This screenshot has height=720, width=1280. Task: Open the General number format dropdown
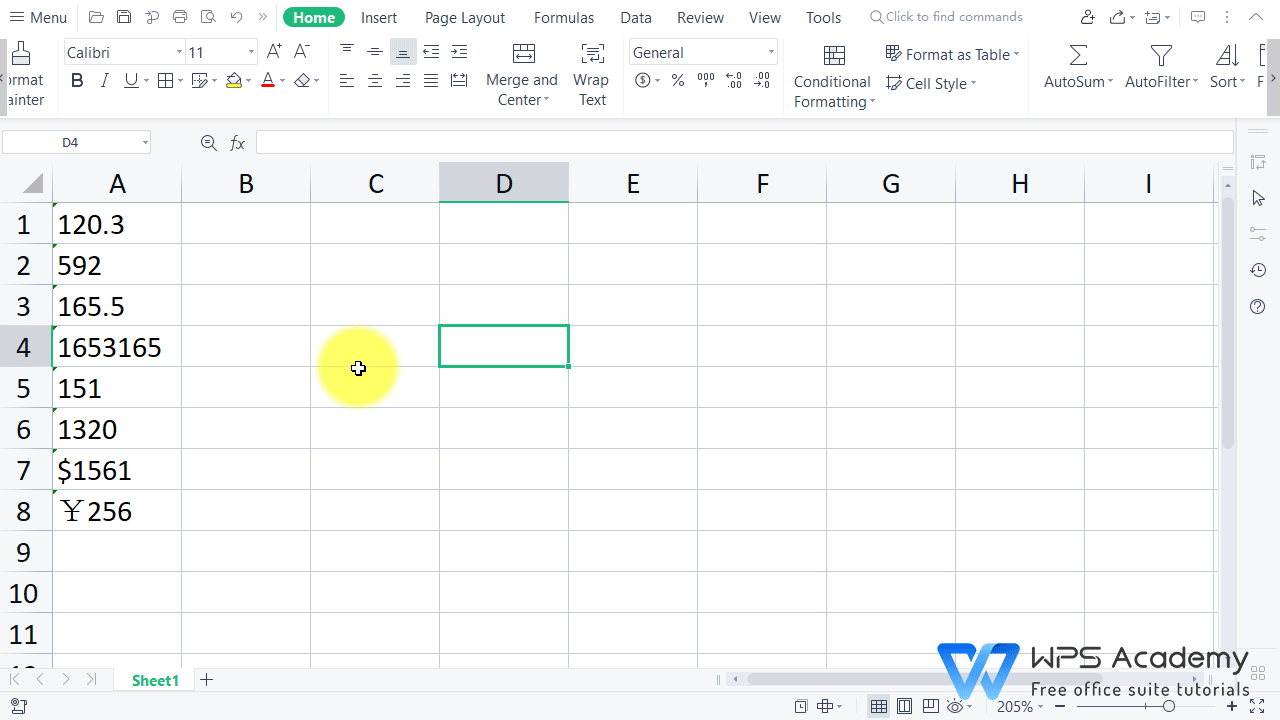tap(771, 52)
